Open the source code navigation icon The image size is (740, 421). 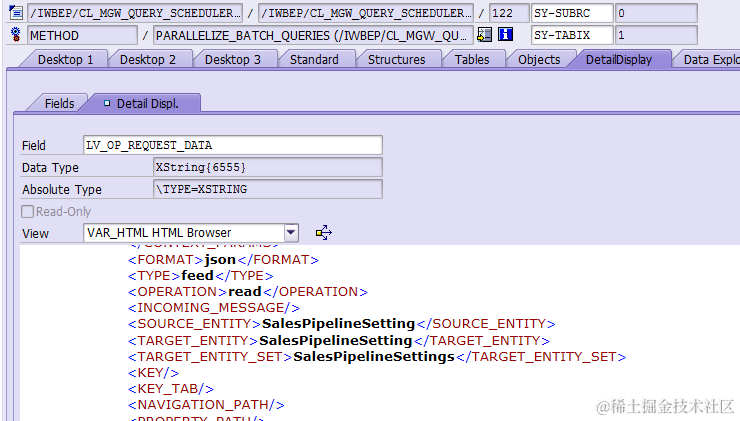(484, 34)
